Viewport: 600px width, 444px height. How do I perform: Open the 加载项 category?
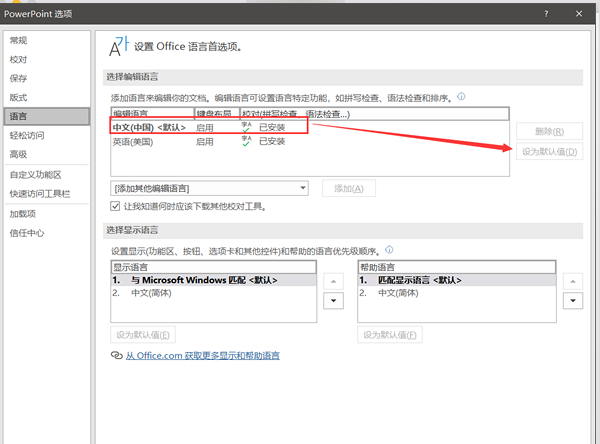pyautogui.click(x=47, y=214)
